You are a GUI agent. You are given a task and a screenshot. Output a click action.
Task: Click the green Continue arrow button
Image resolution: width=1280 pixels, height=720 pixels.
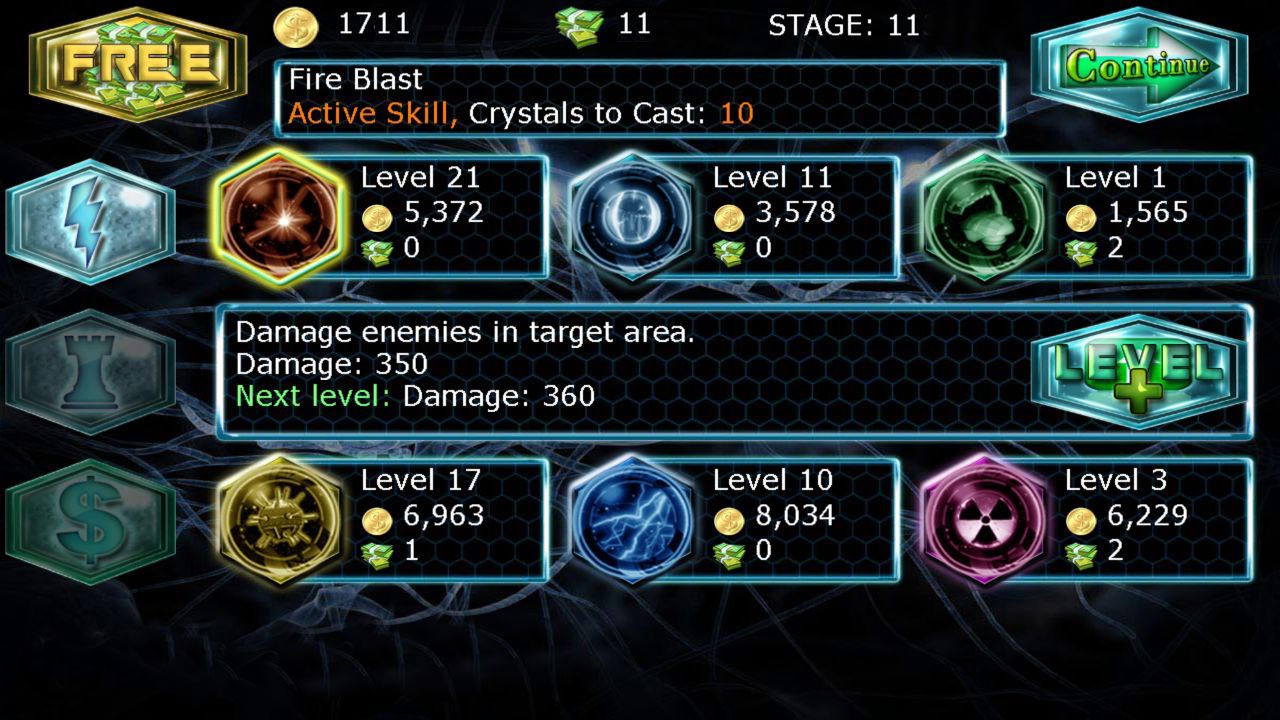point(1140,65)
